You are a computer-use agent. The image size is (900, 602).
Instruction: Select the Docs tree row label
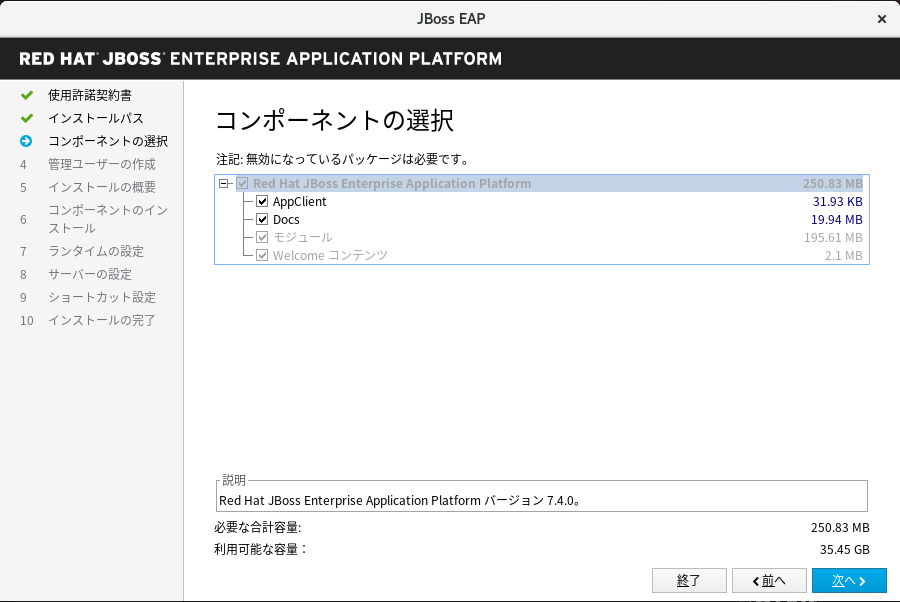pos(286,219)
